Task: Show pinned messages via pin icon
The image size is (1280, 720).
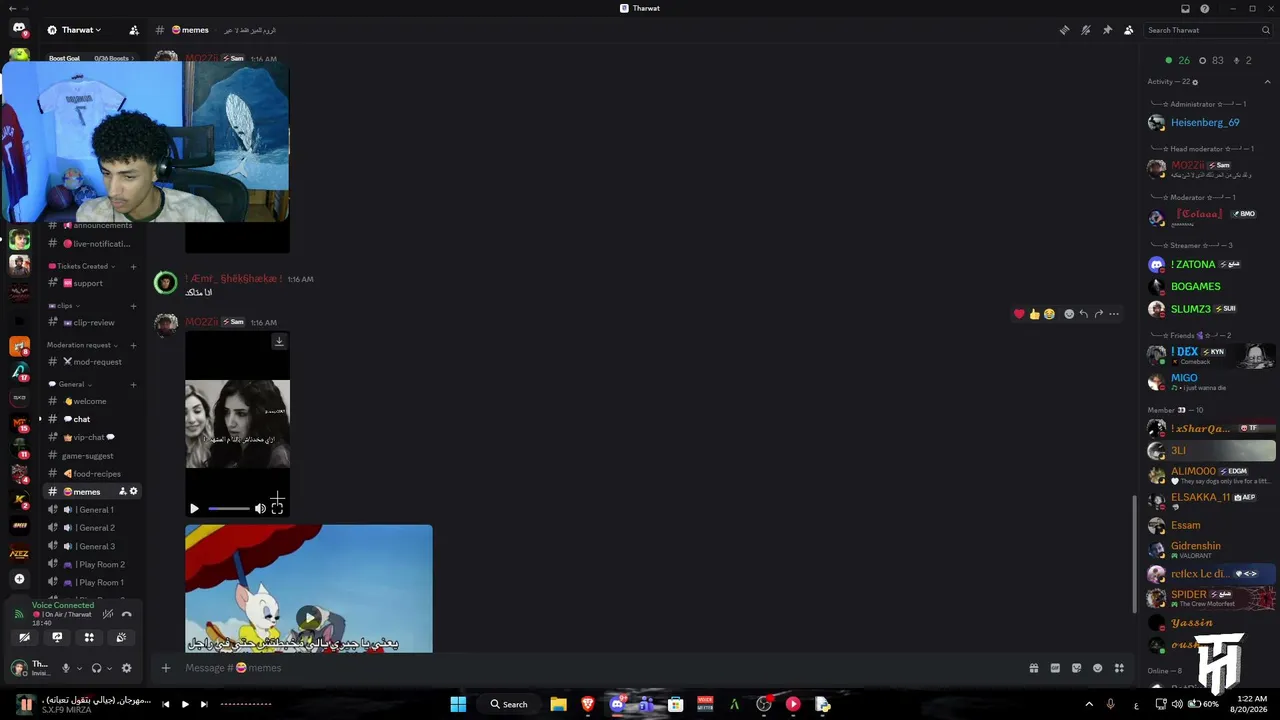Action: coord(1107,30)
